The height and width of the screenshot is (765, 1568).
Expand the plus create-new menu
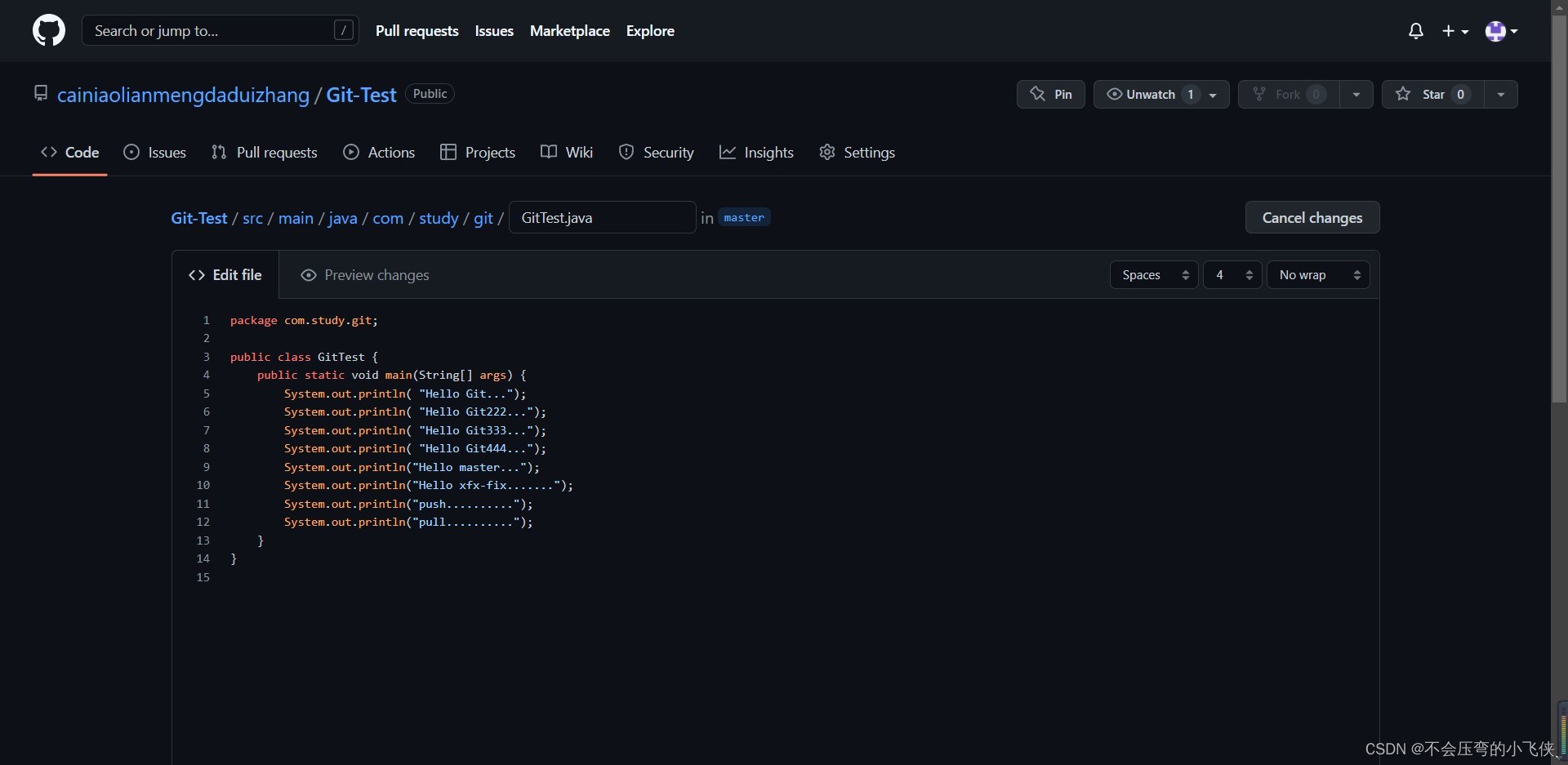point(1455,31)
